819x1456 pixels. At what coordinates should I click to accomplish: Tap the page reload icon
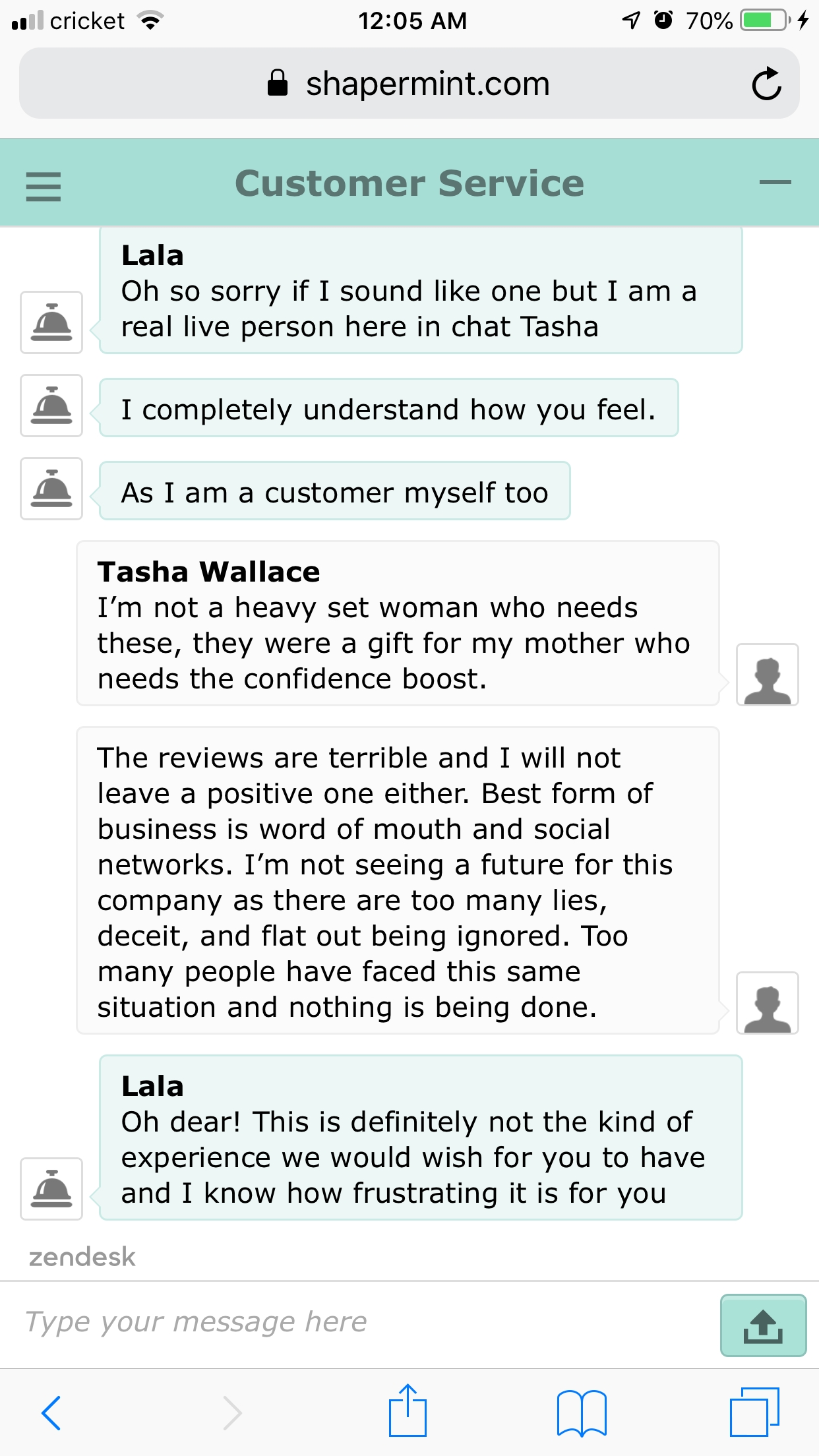(768, 83)
